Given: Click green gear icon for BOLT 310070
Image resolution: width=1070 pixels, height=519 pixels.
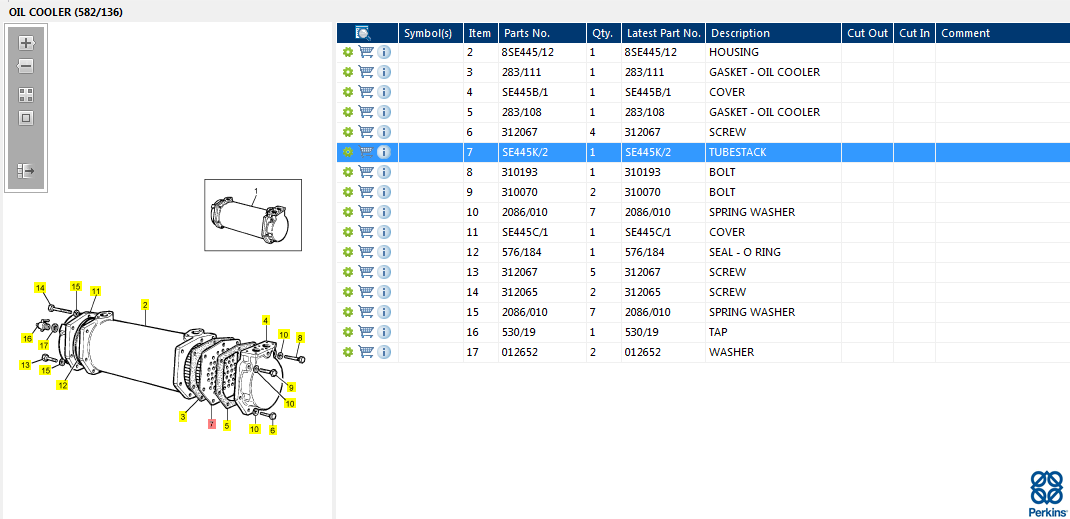Looking at the screenshot, I should 347,192.
